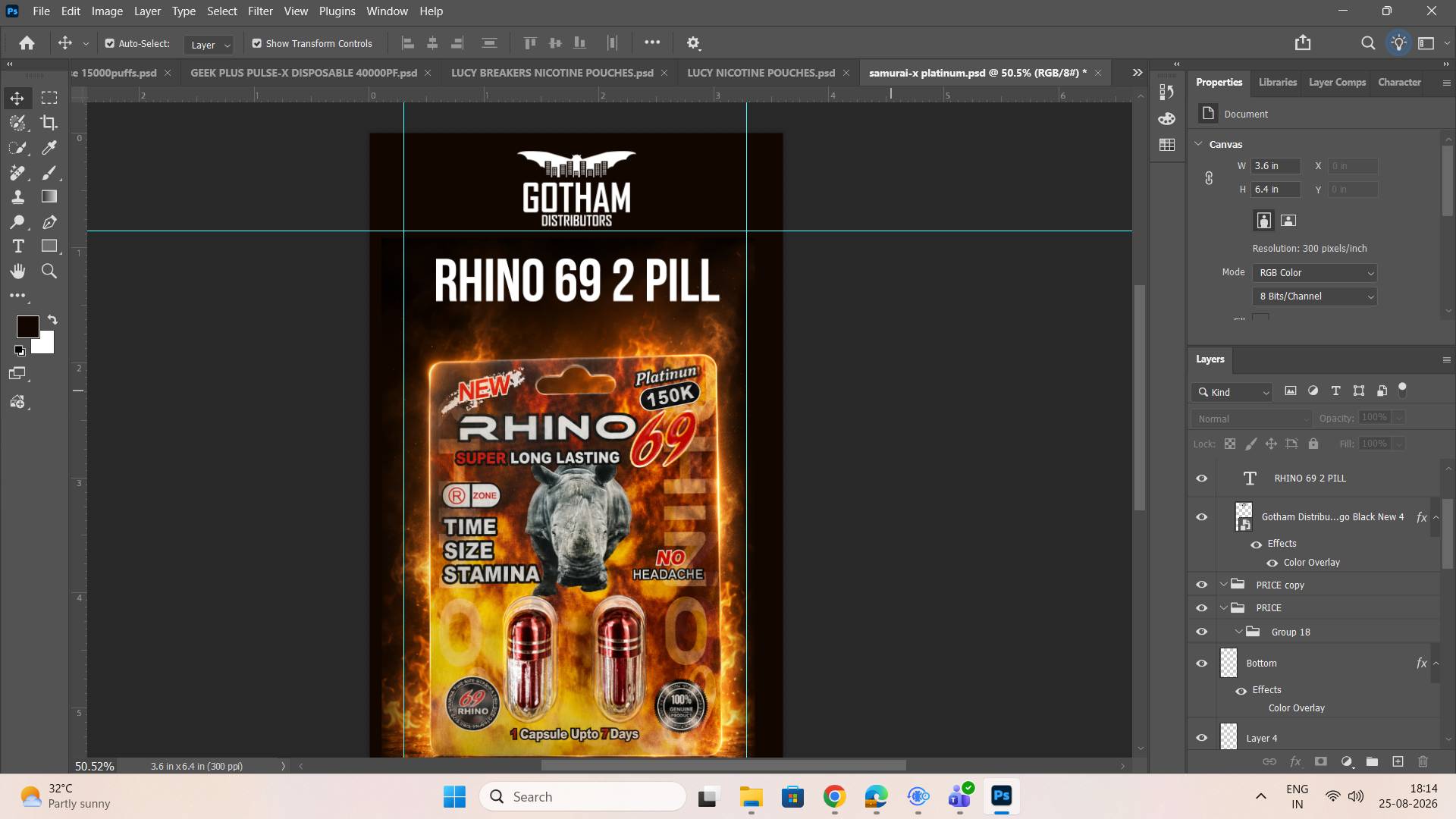Click the canvas width input field

tap(1276, 166)
